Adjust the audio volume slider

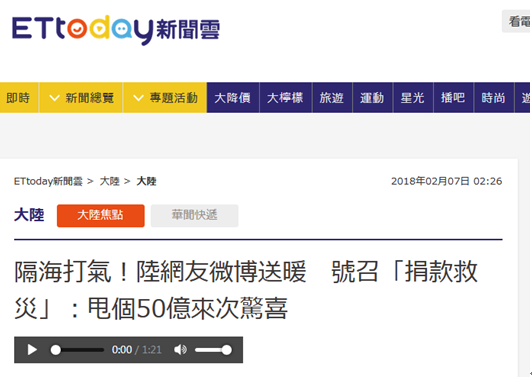[213, 350]
